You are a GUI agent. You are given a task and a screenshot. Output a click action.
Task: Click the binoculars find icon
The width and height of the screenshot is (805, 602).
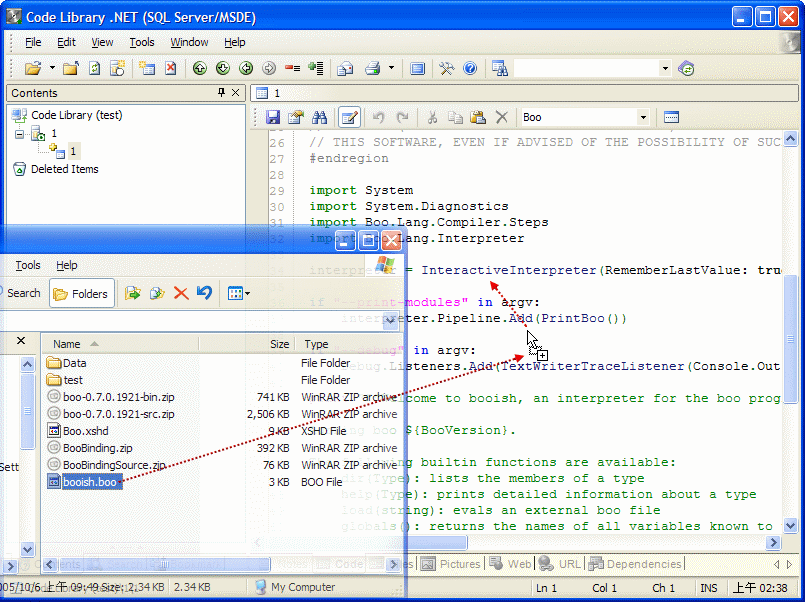[x=319, y=118]
